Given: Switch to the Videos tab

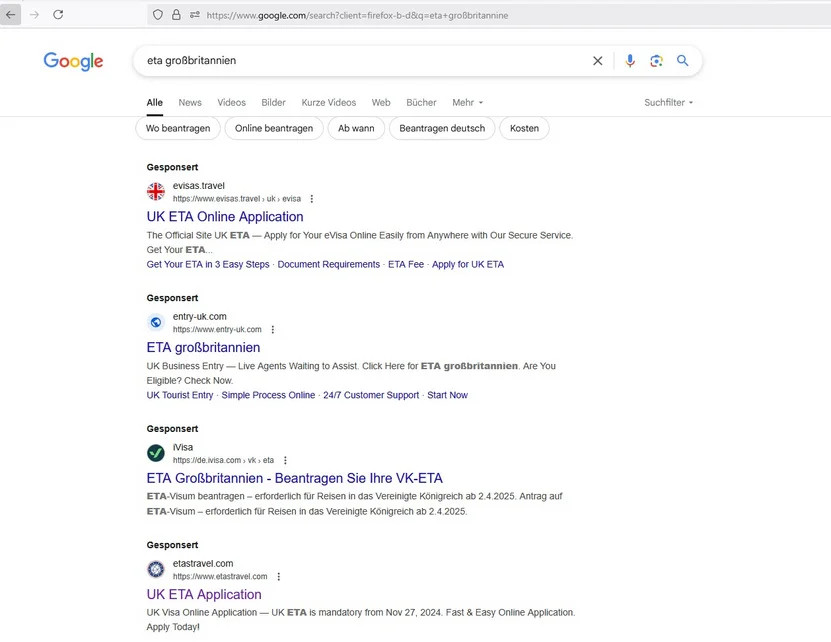Looking at the screenshot, I should coord(232,102).
